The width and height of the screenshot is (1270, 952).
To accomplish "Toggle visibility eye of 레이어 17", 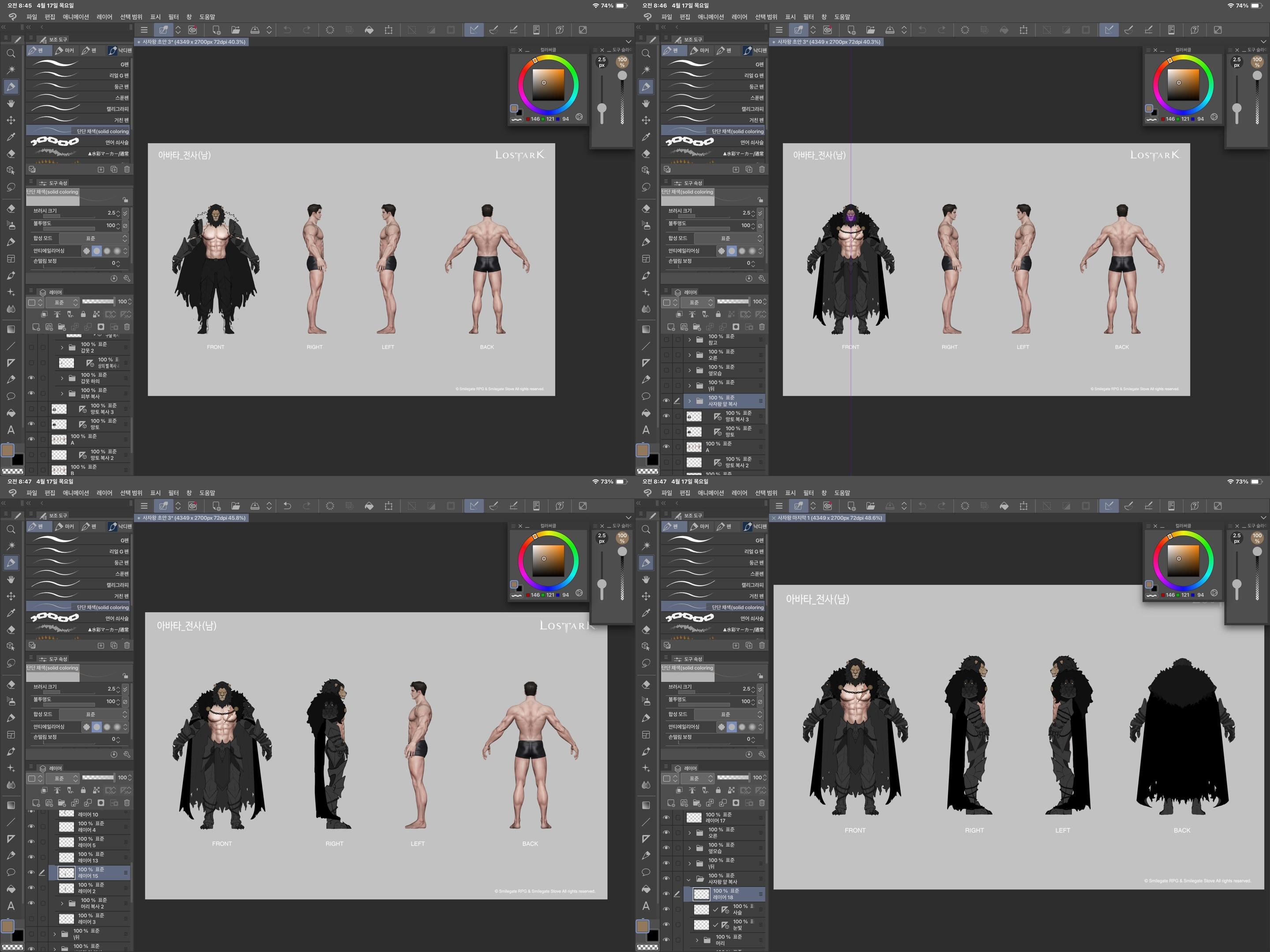I will coord(666,817).
